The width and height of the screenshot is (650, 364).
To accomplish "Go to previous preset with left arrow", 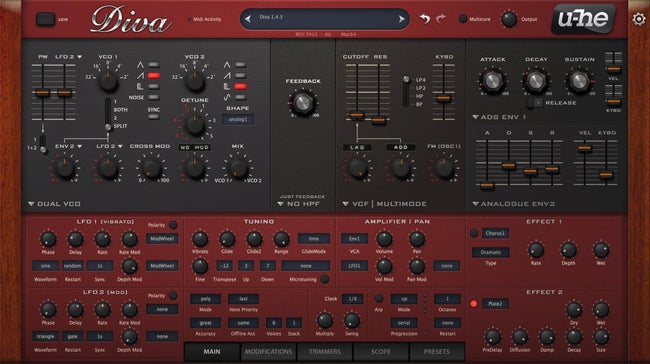I will [x=247, y=19].
